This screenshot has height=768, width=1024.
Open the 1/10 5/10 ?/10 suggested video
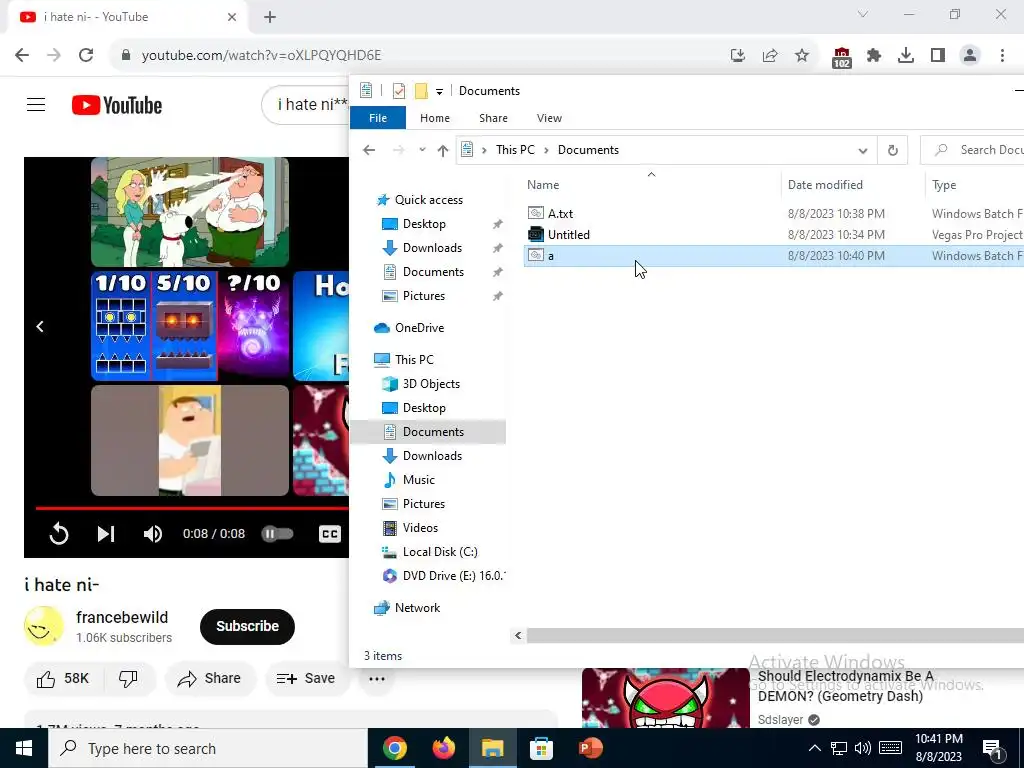190,325
